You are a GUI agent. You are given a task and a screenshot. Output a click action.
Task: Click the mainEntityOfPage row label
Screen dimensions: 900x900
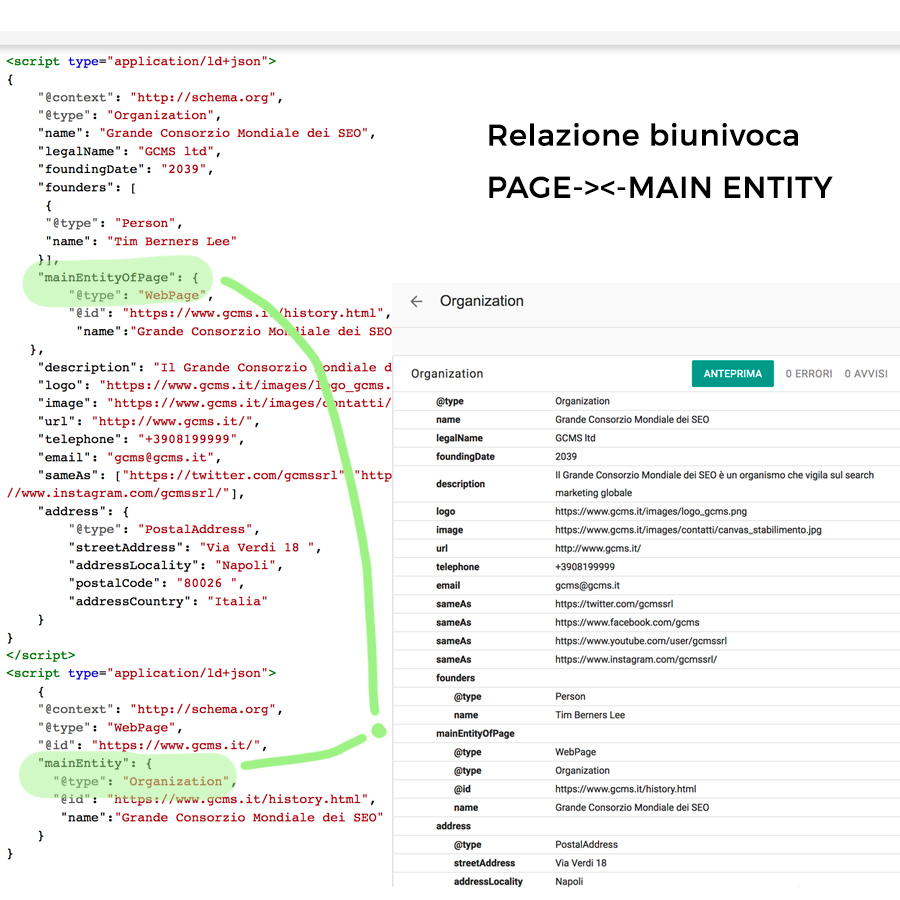[475, 734]
